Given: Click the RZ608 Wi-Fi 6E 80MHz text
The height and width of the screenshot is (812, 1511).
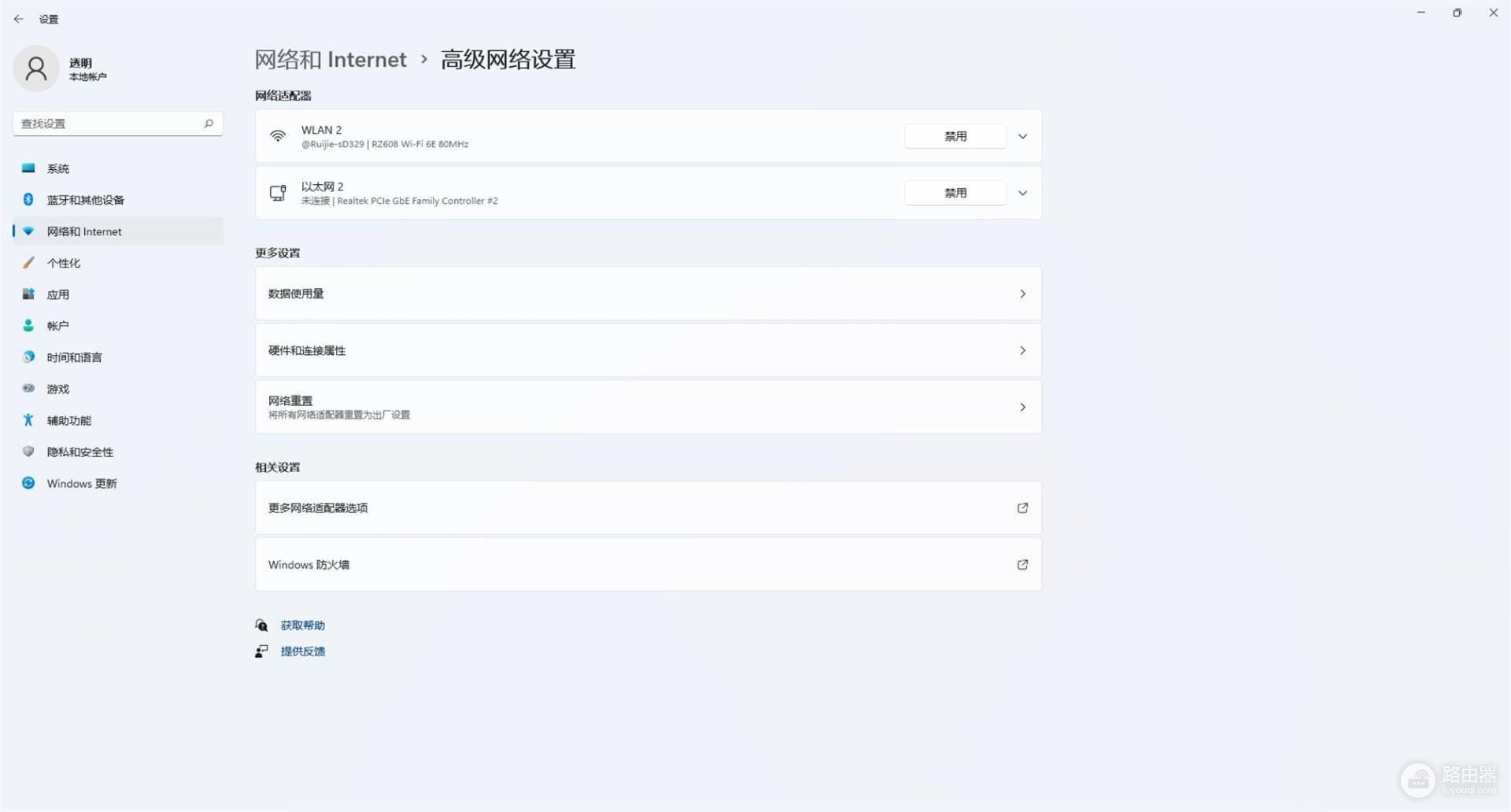Looking at the screenshot, I should click(x=419, y=145).
